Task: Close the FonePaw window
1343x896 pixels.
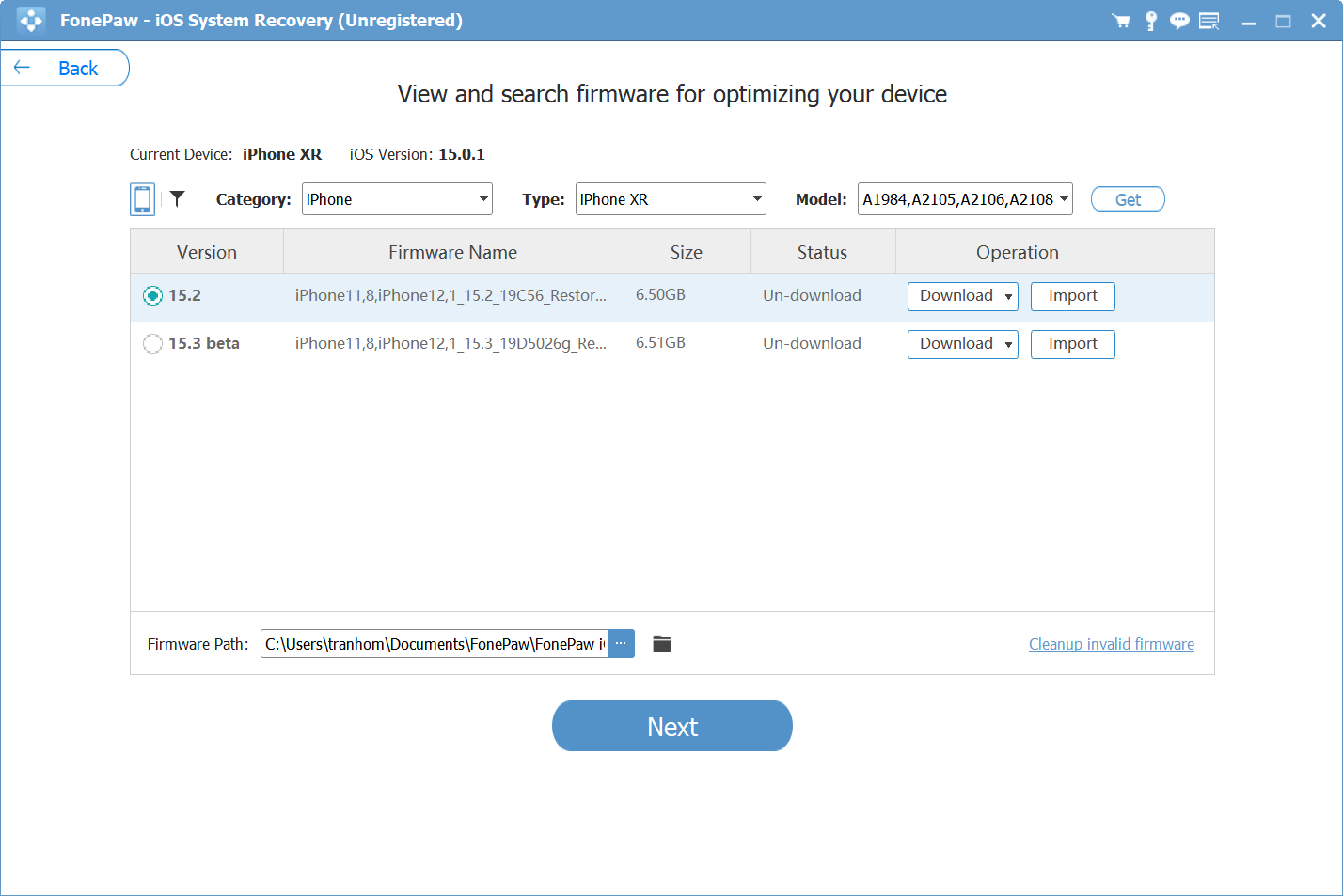Action: (1319, 21)
